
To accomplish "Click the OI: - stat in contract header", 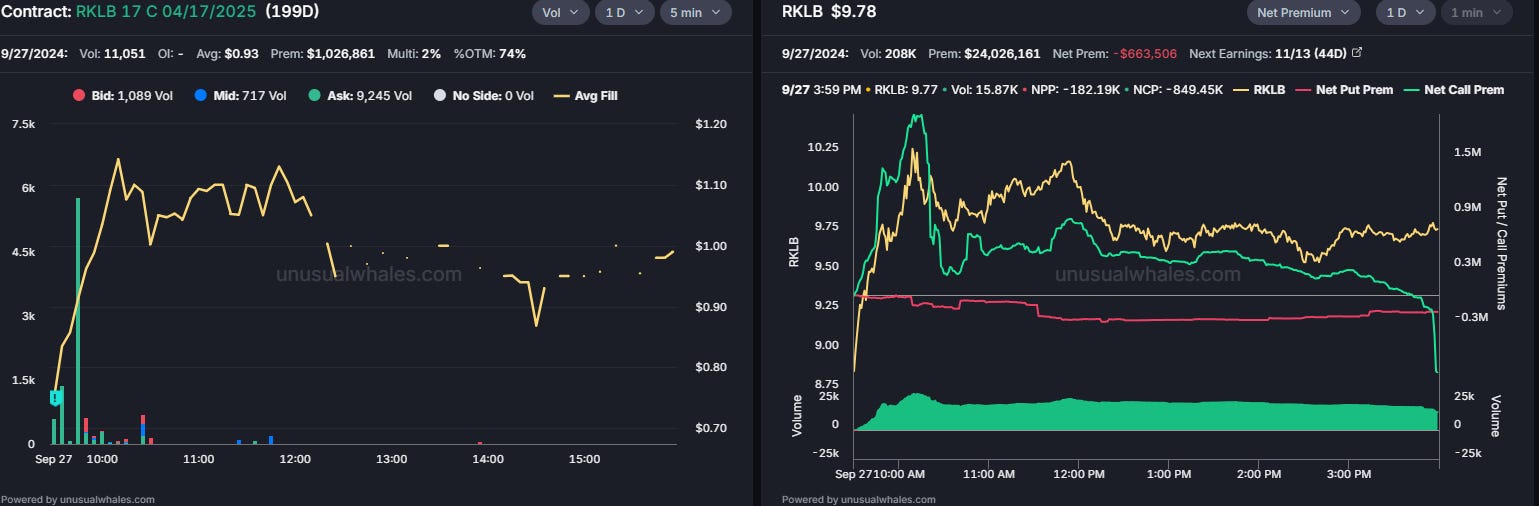I will point(170,53).
